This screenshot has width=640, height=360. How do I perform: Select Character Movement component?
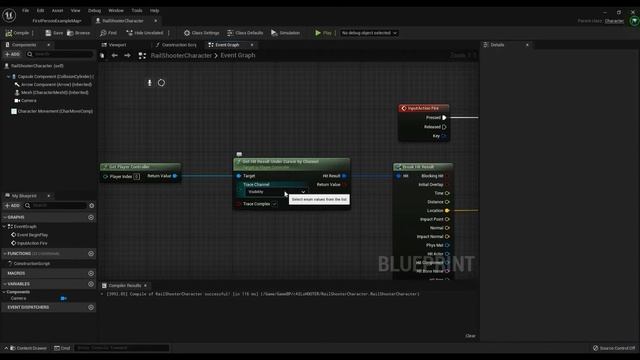tap(52, 111)
